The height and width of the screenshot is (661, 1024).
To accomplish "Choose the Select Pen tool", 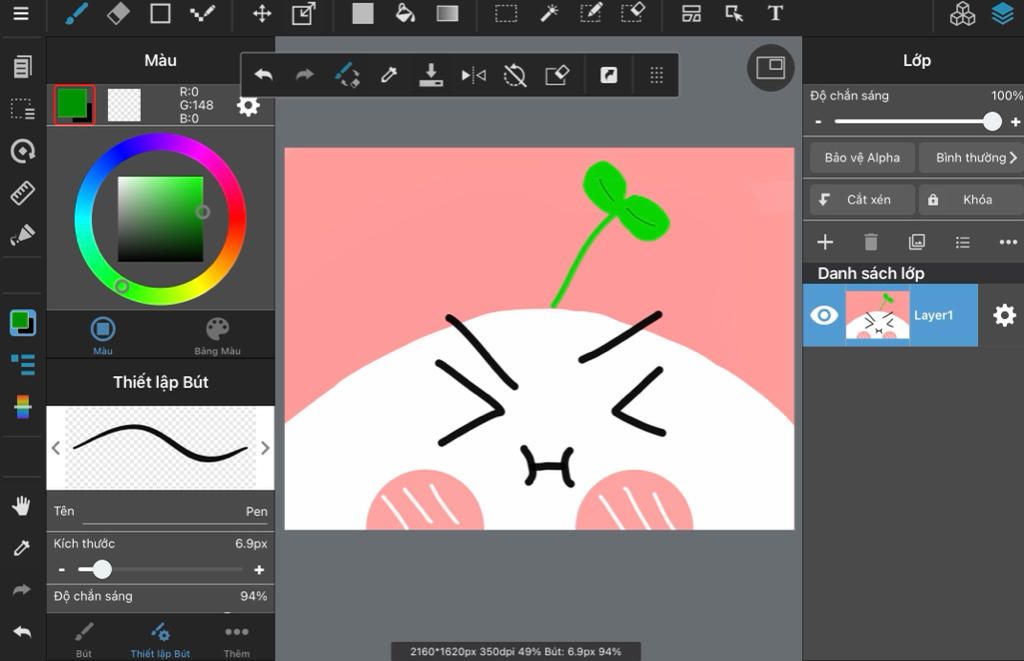I will tap(590, 14).
